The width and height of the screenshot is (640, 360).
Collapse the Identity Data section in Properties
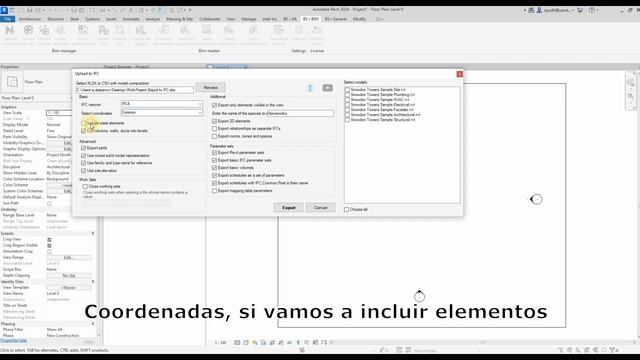coord(93,282)
